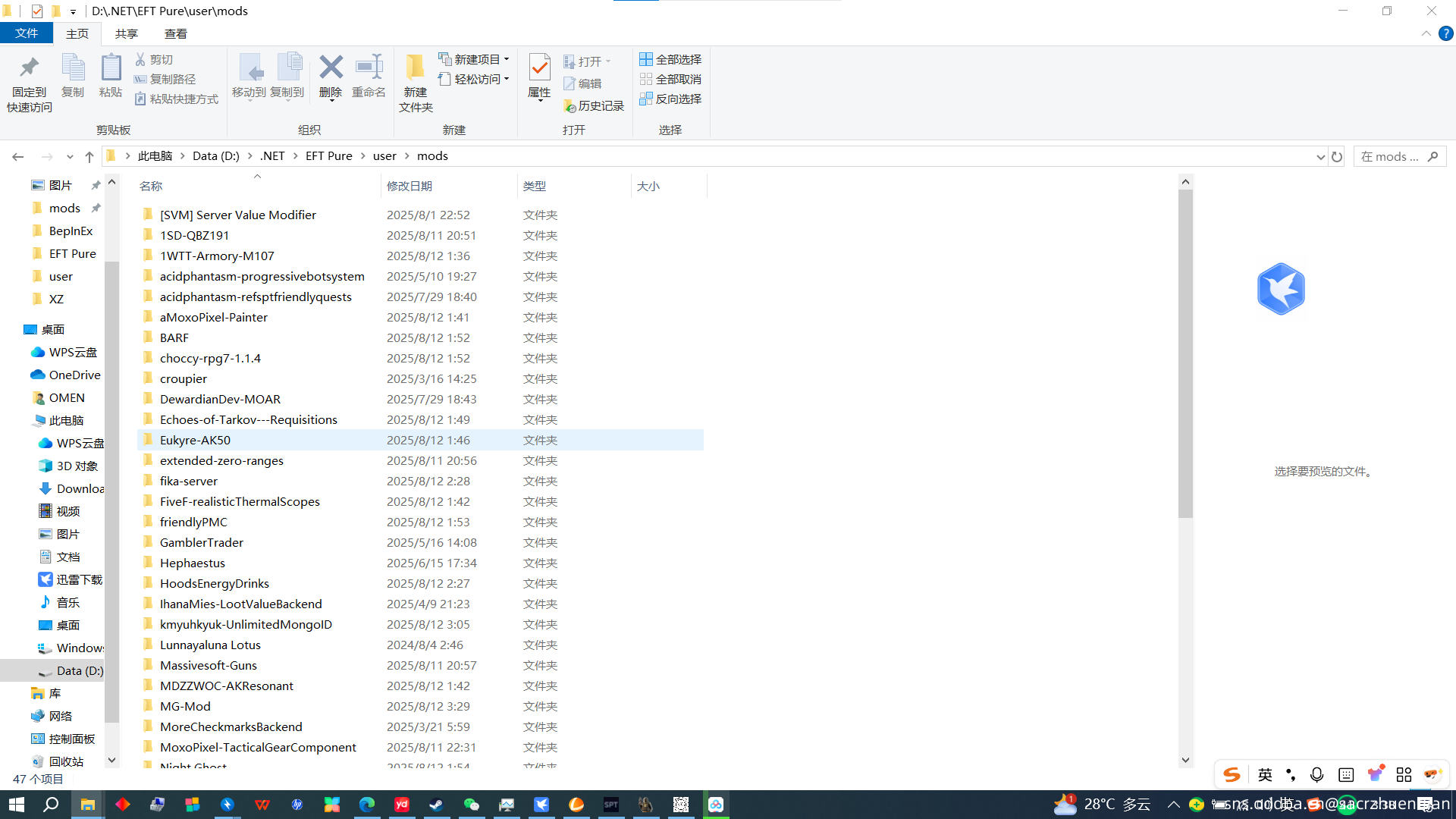Click the New Folder (新建文件夹) icon

point(415,68)
